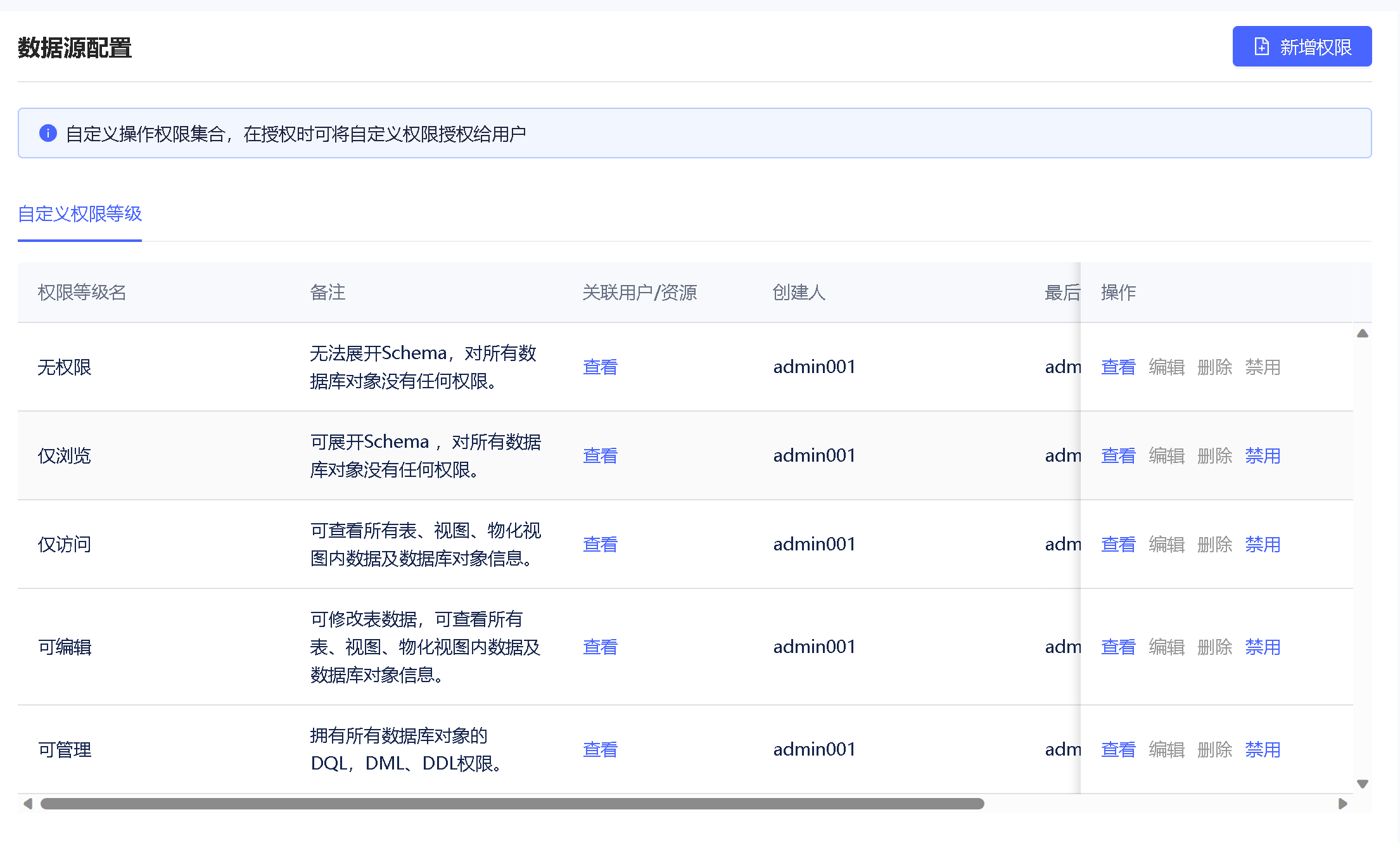The width and height of the screenshot is (1400, 843).
Task: Select the 可编辑 level name cell
Action: 65,647
